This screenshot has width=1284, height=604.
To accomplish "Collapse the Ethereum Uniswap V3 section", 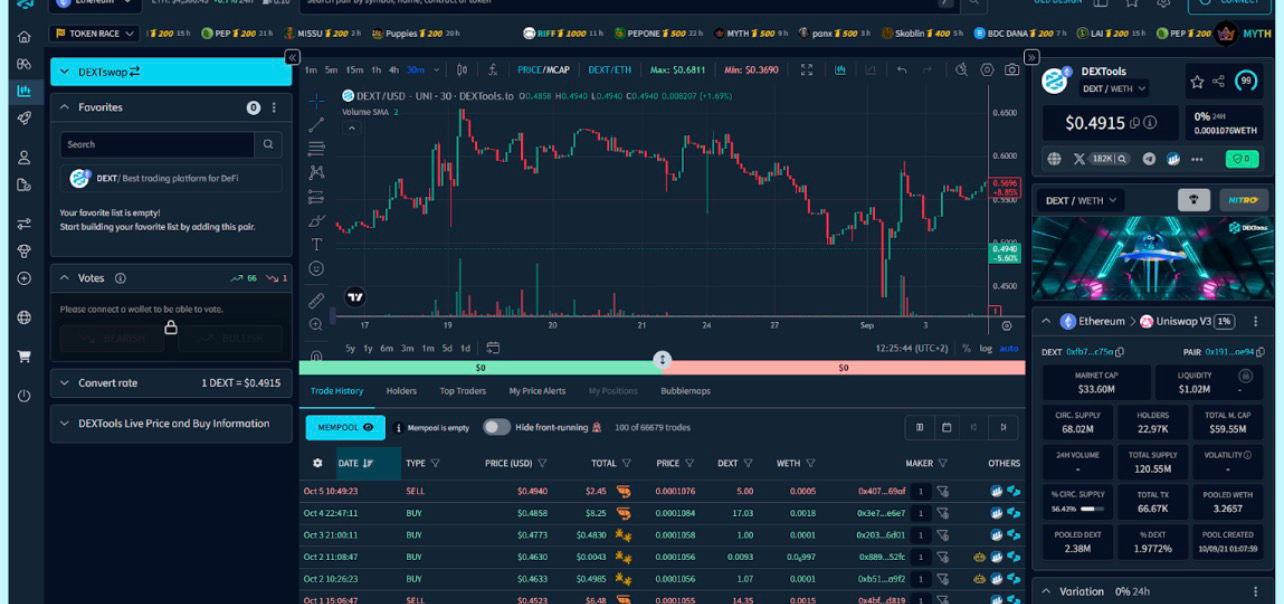I will pos(1046,322).
